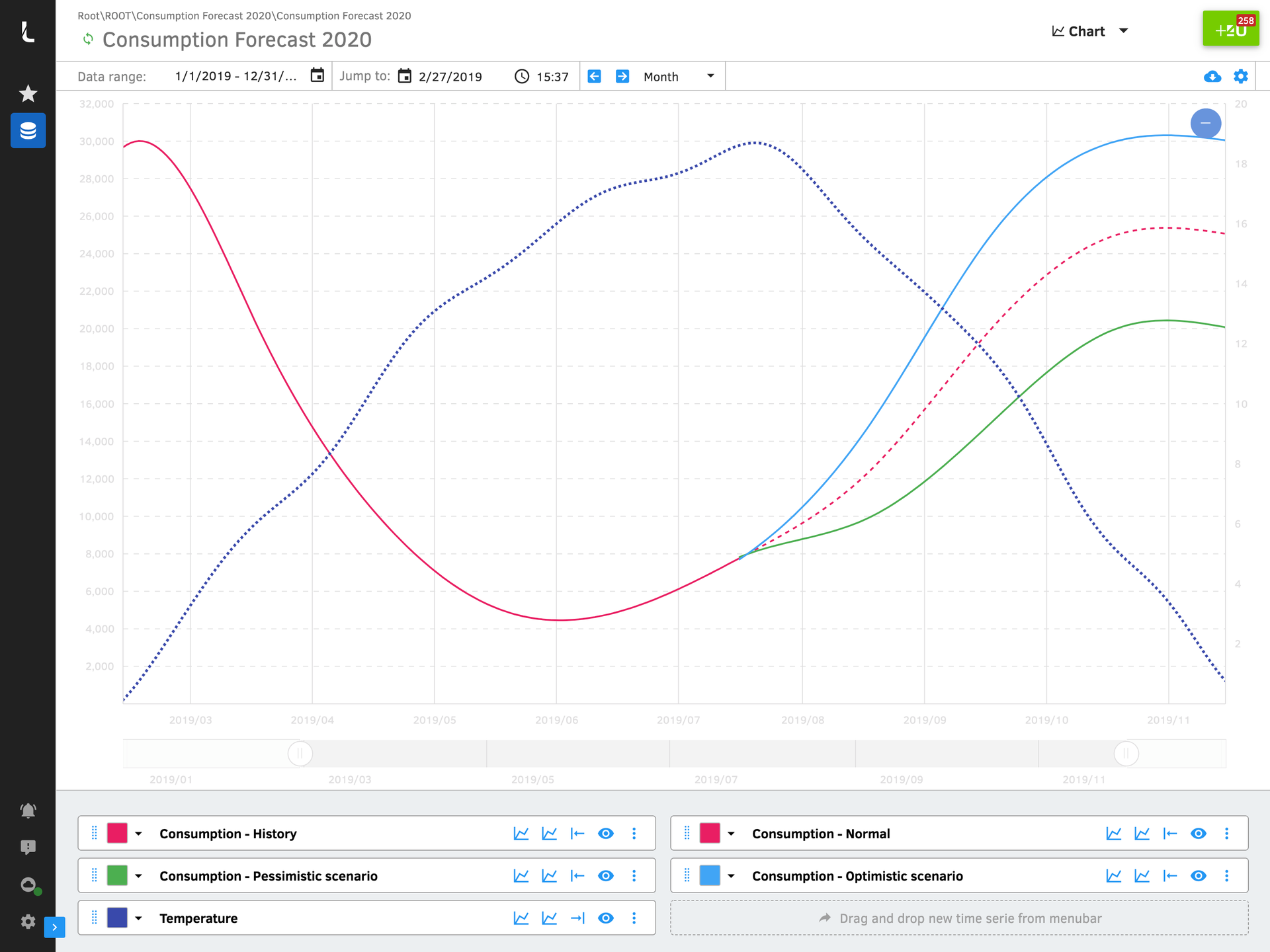Open Temperature series three-dot menu

[x=634, y=918]
